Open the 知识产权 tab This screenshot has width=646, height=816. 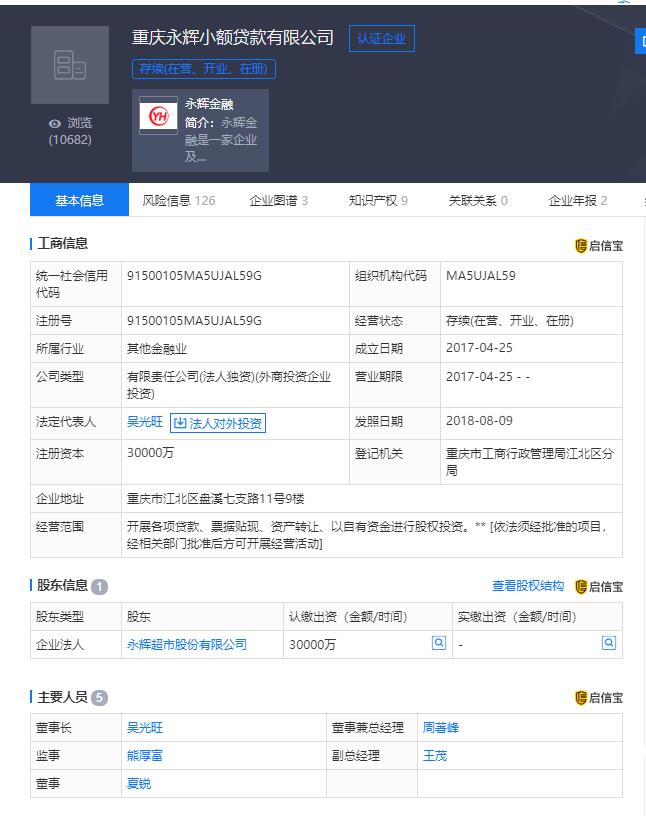tap(378, 200)
